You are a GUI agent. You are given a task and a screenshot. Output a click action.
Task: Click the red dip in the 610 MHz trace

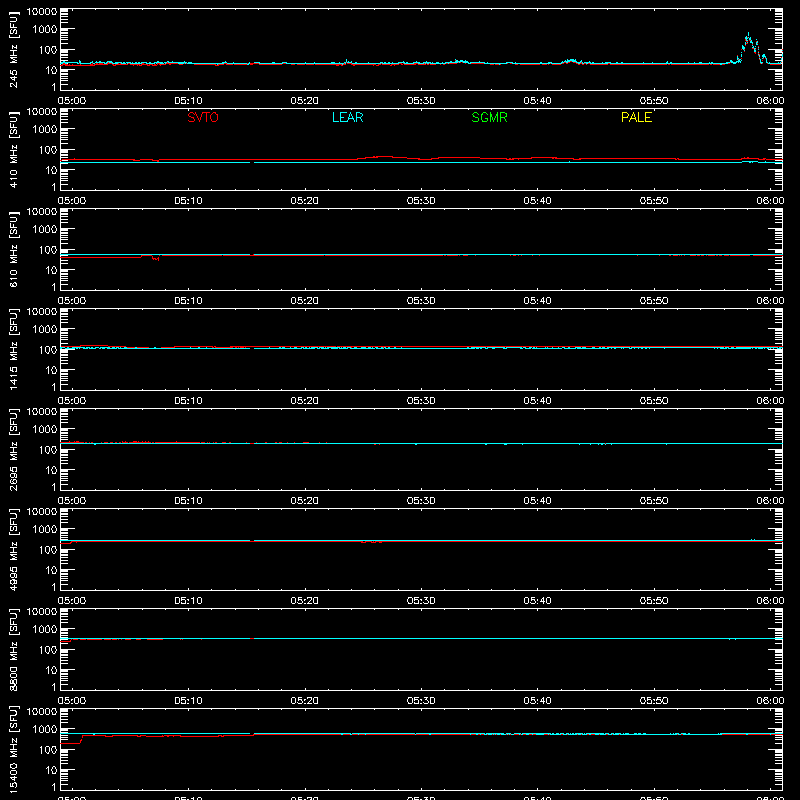tap(156, 259)
